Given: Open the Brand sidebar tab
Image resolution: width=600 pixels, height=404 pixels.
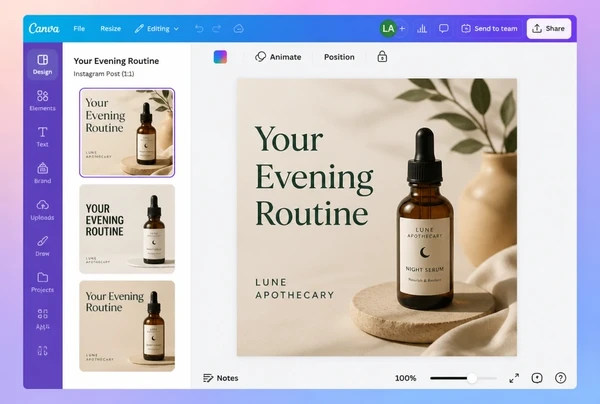Looking at the screenshot, I should [x=42, y=173].
